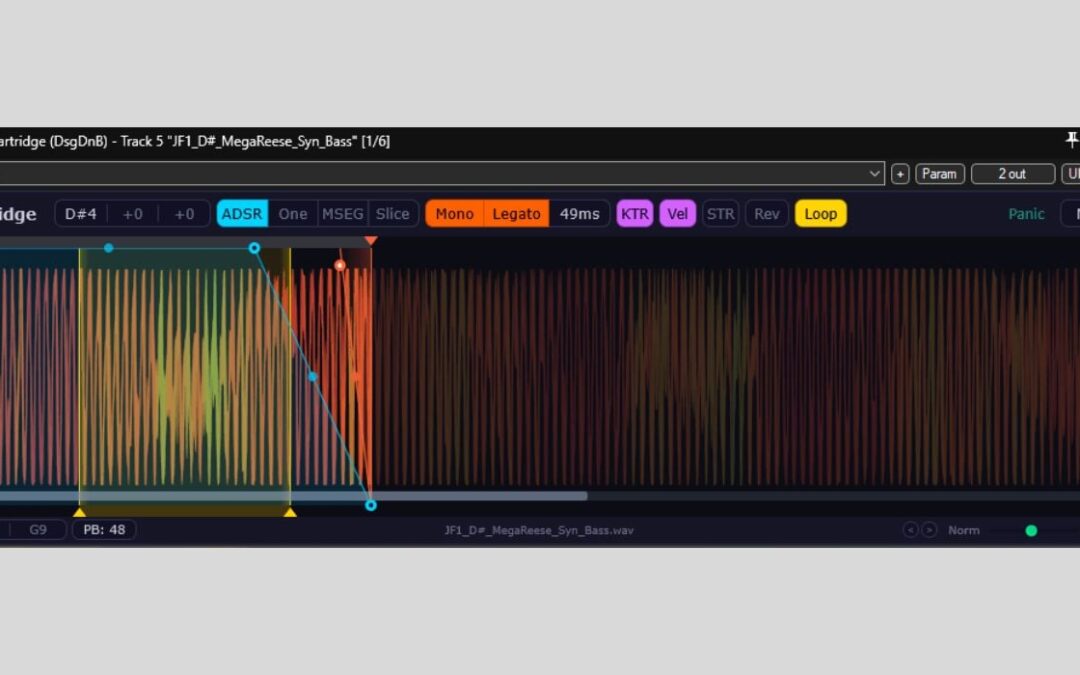Switch to the ADSR envelope tab
Screen dimensions: 1080x675
pos(242,214)
